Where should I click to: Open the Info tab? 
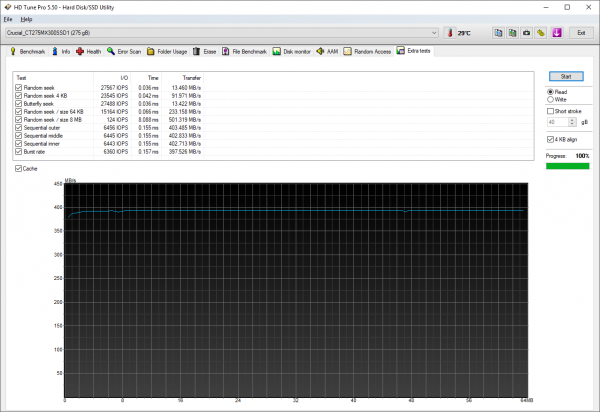point(61,52)
